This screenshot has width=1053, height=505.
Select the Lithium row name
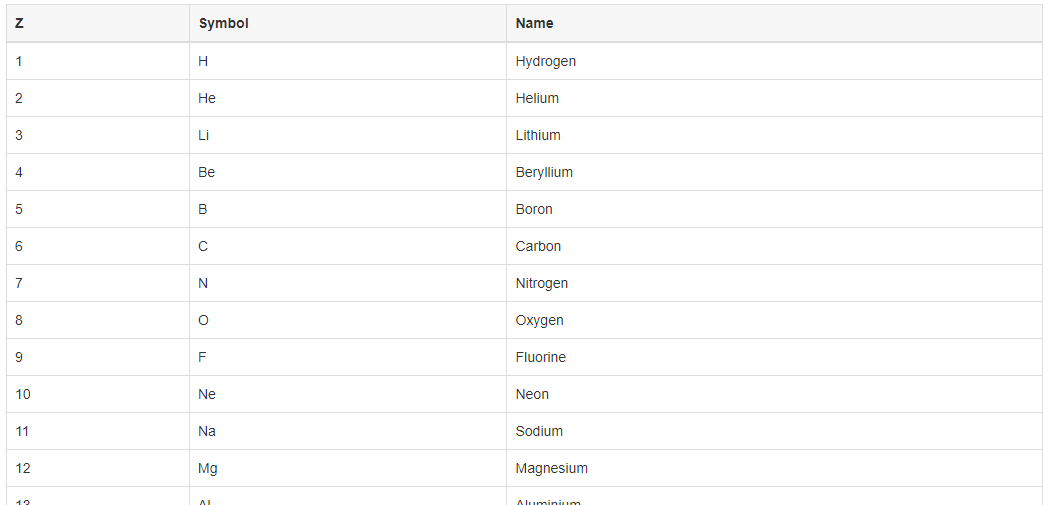538,135
